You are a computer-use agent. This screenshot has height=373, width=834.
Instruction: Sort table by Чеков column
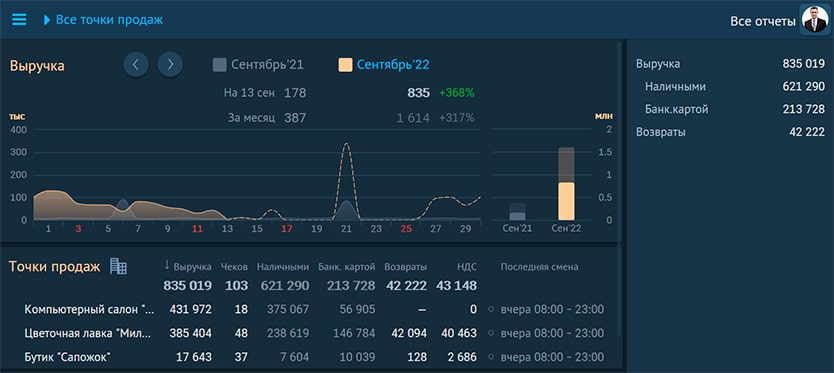coord(234,267)
